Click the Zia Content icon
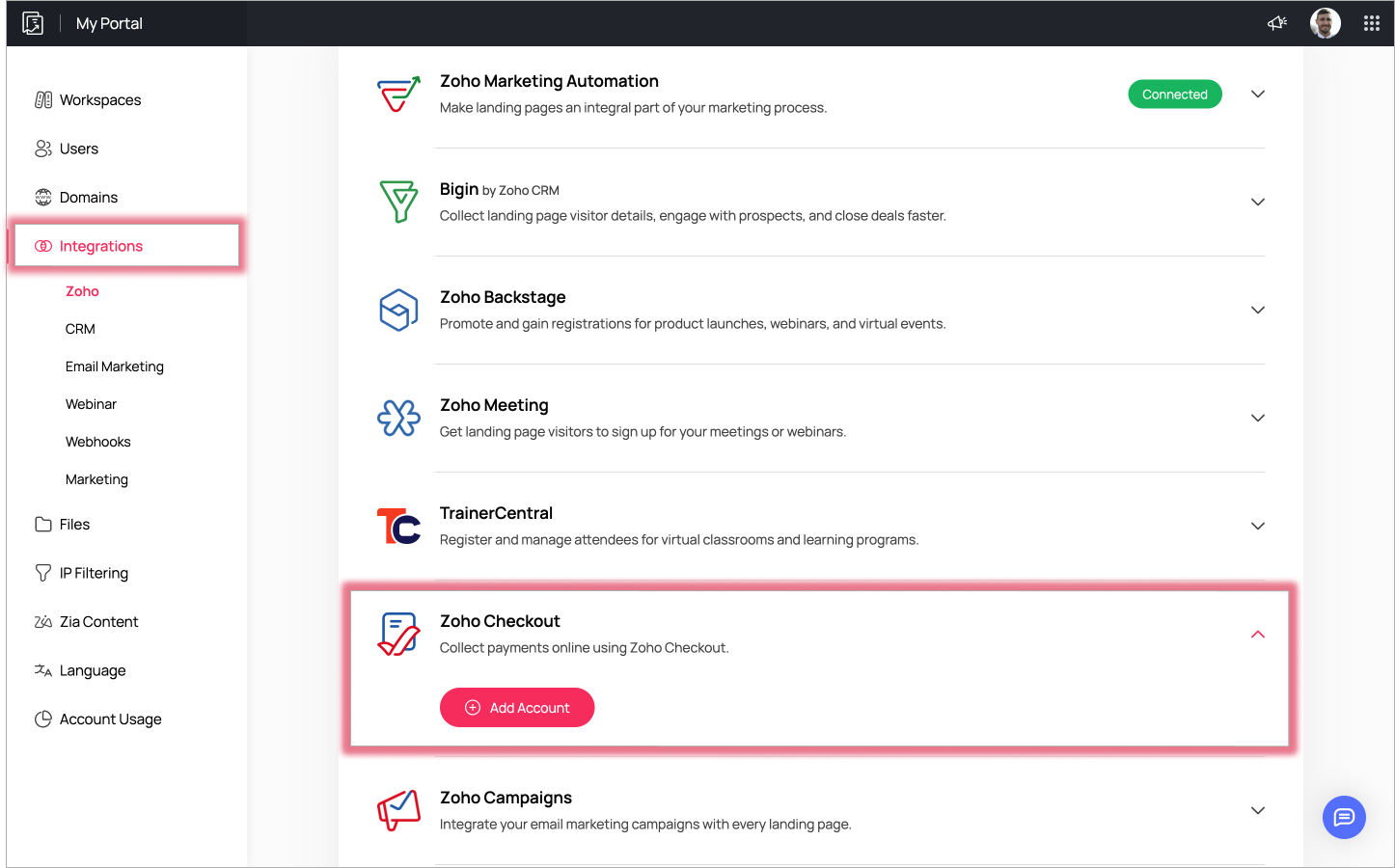This screenshot has height=868, width=1395. click(43, 622)
